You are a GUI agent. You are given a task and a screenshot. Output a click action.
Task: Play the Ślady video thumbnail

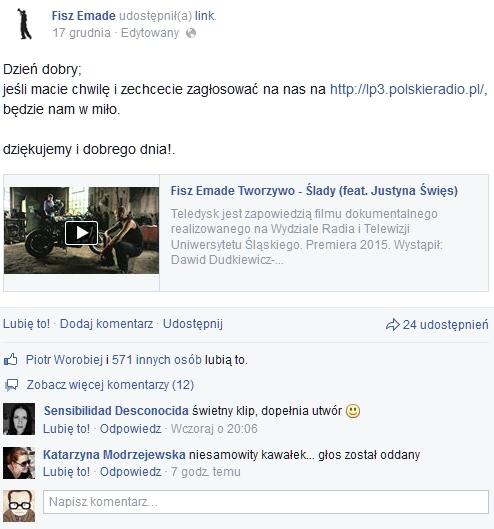point(81,230)
